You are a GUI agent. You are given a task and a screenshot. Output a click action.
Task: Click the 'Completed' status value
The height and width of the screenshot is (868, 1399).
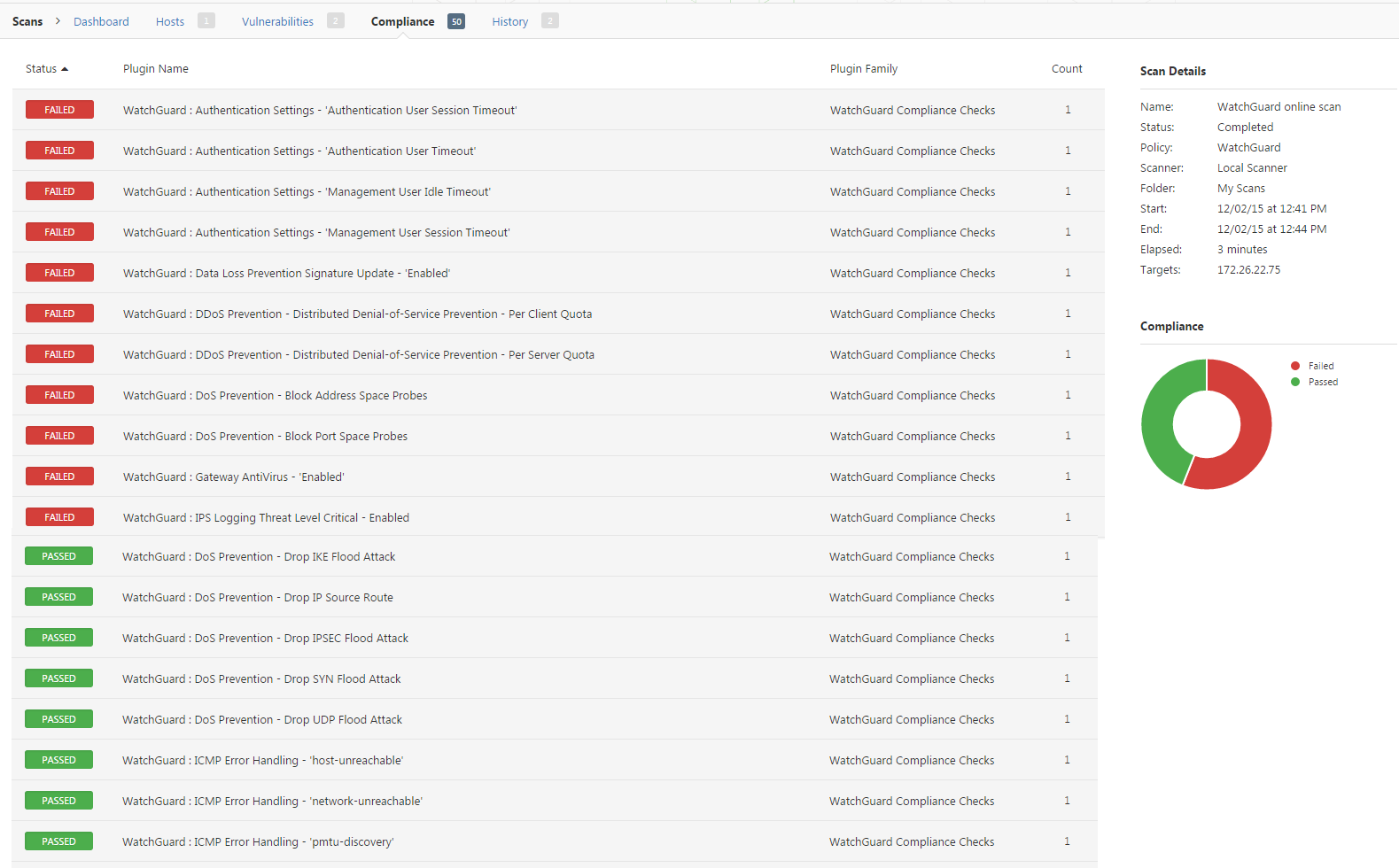[x=1245, y=127]
